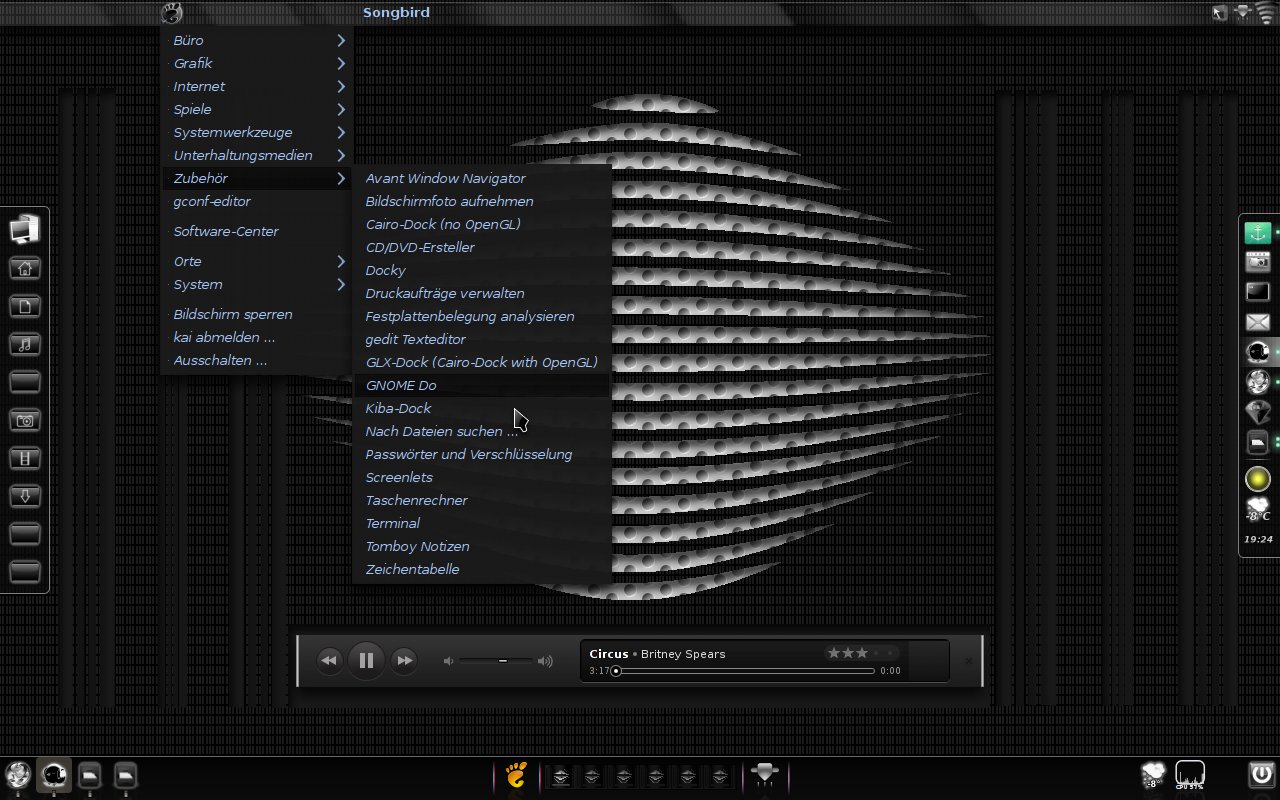Collapse the Zubehör submenu arrow
The image size is (1280, 800).
pos(341,178)
